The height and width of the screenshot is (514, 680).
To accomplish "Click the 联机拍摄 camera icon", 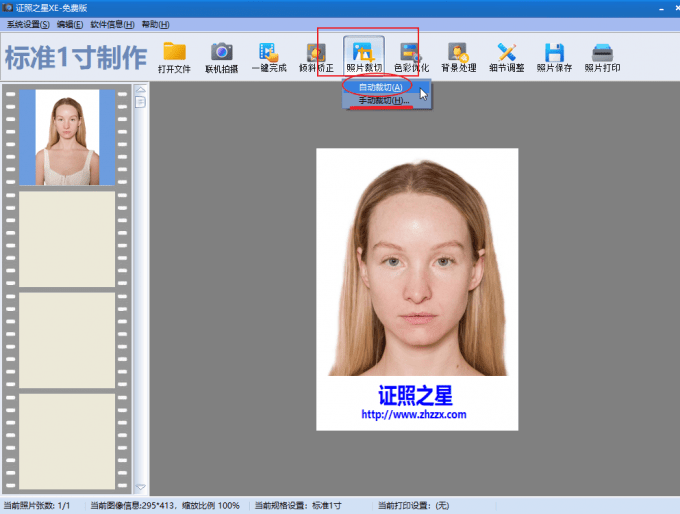I will click(x=222, y=56).
